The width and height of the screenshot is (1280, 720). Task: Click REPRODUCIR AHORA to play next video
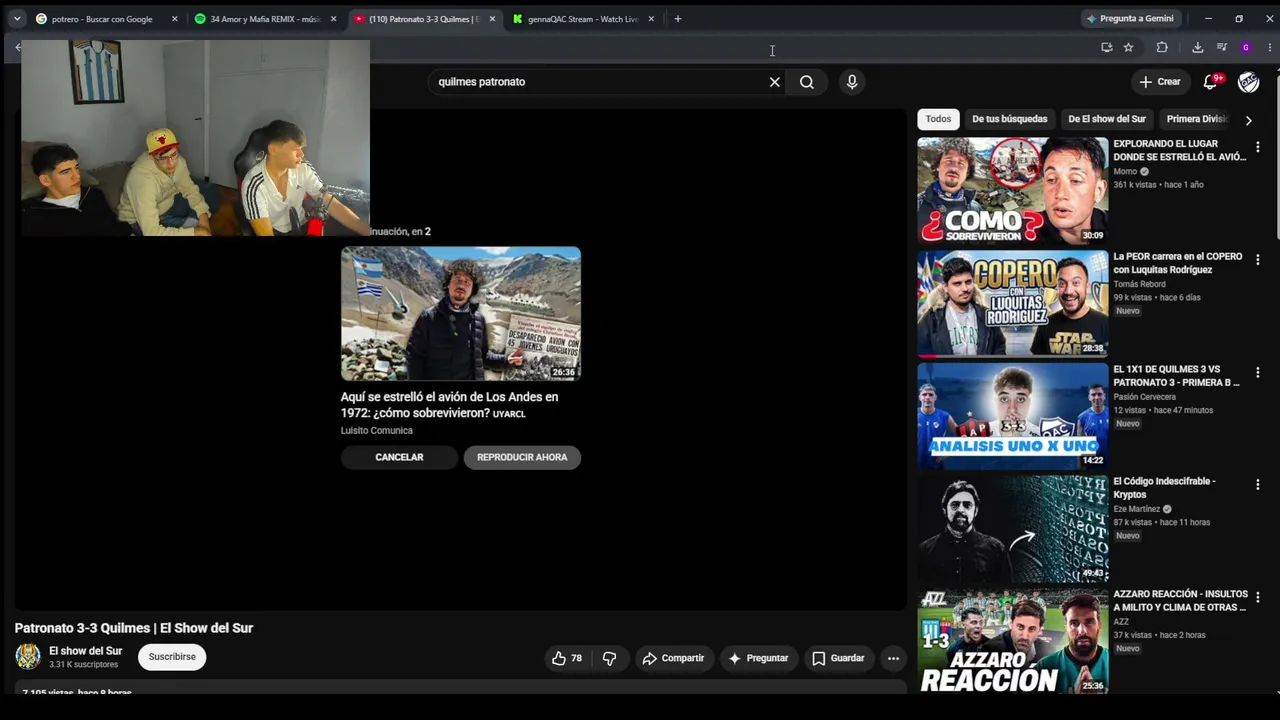click(x=522, y=457)
